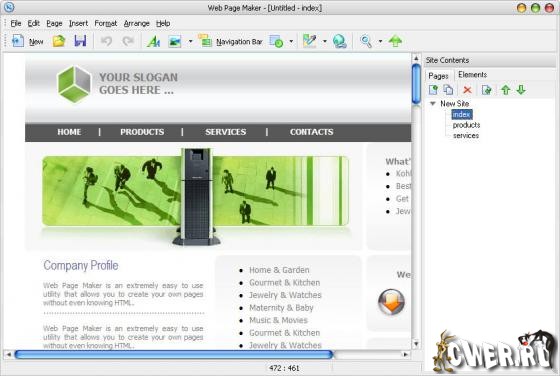This screenshot has width=560, height=376.
Task: Click the PRODUCTS navigation link
Action: (142, 132)
